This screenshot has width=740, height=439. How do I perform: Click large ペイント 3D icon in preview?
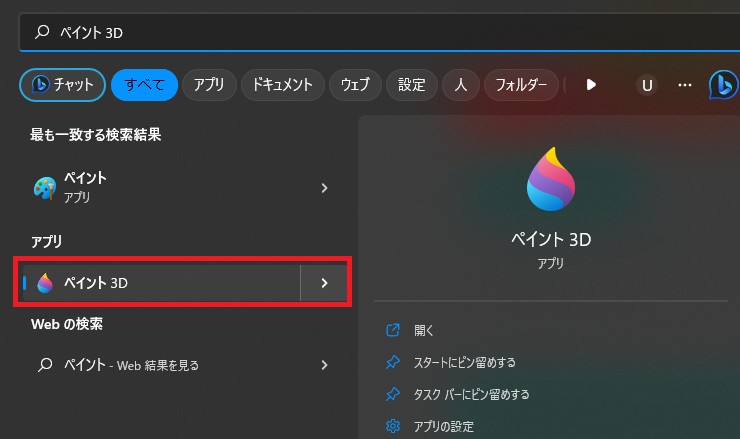pos(551,179)
